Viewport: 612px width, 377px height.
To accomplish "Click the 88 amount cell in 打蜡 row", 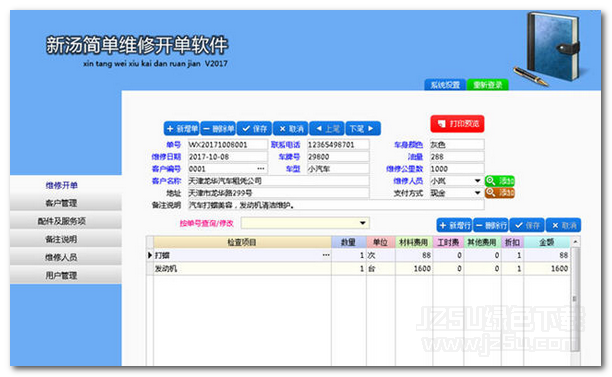I will (547, 255).
